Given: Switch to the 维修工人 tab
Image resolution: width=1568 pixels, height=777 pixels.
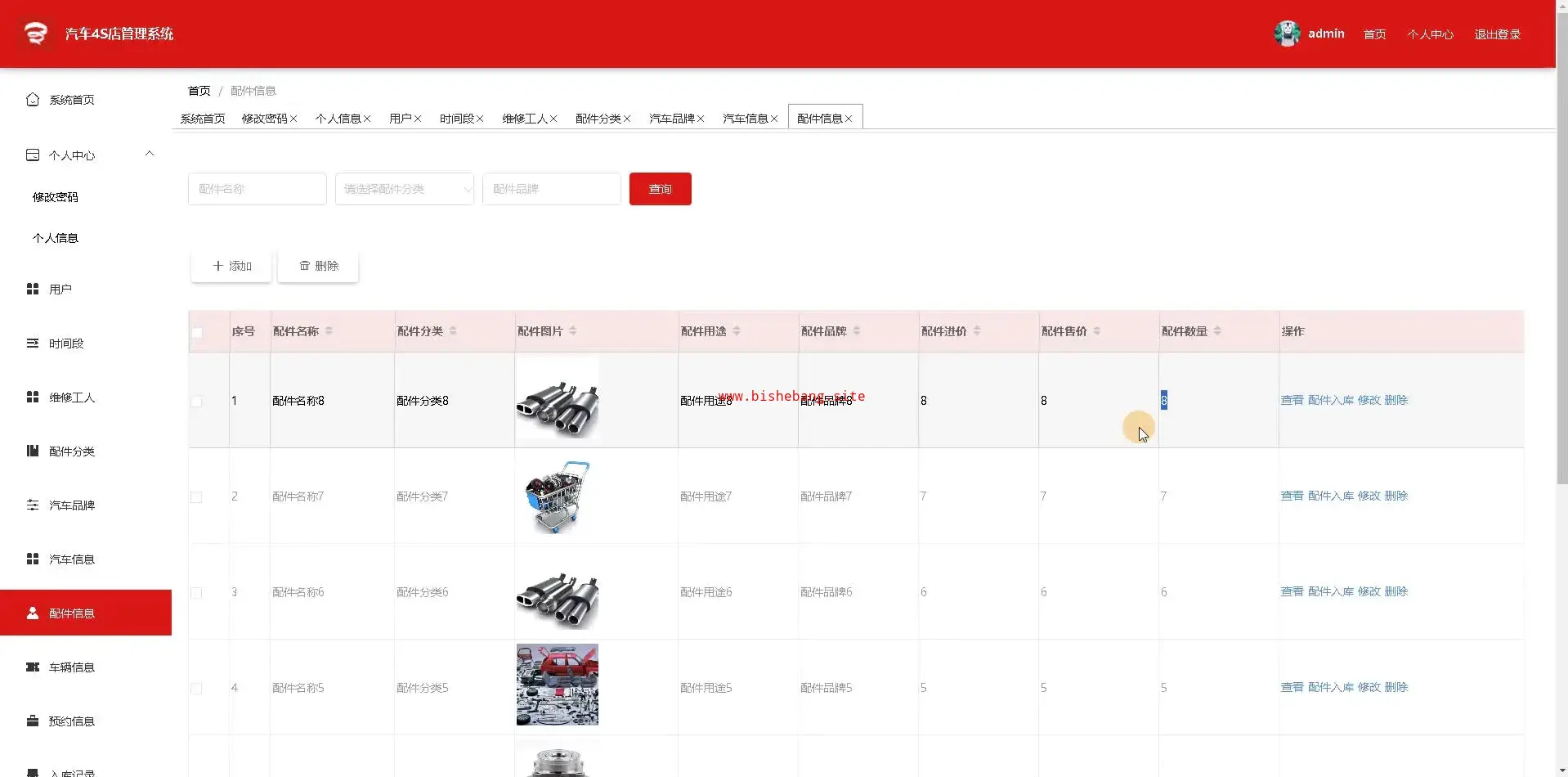Looking at the screenshot, I should pos(524,119).
